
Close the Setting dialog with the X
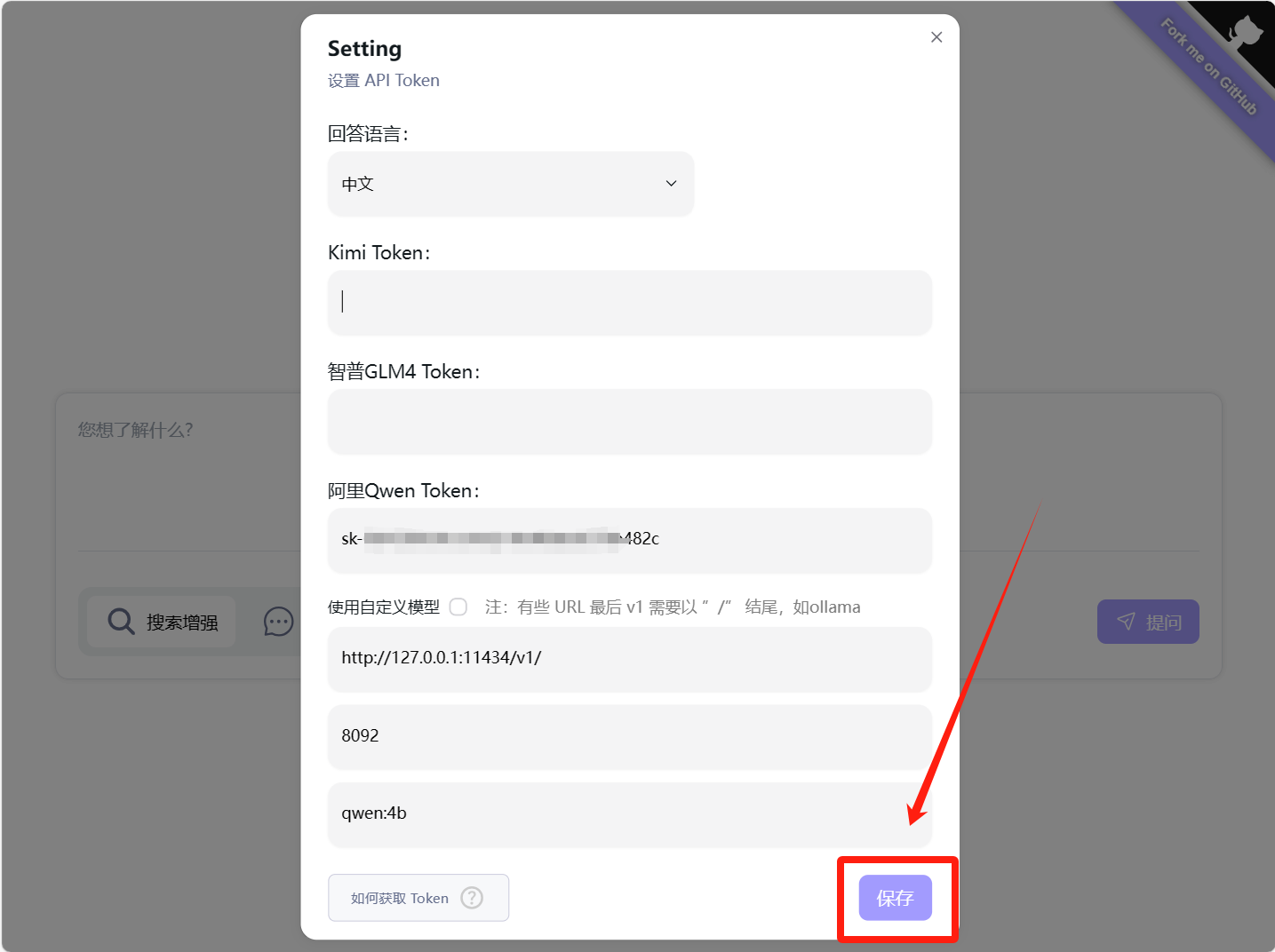[936, 37]
